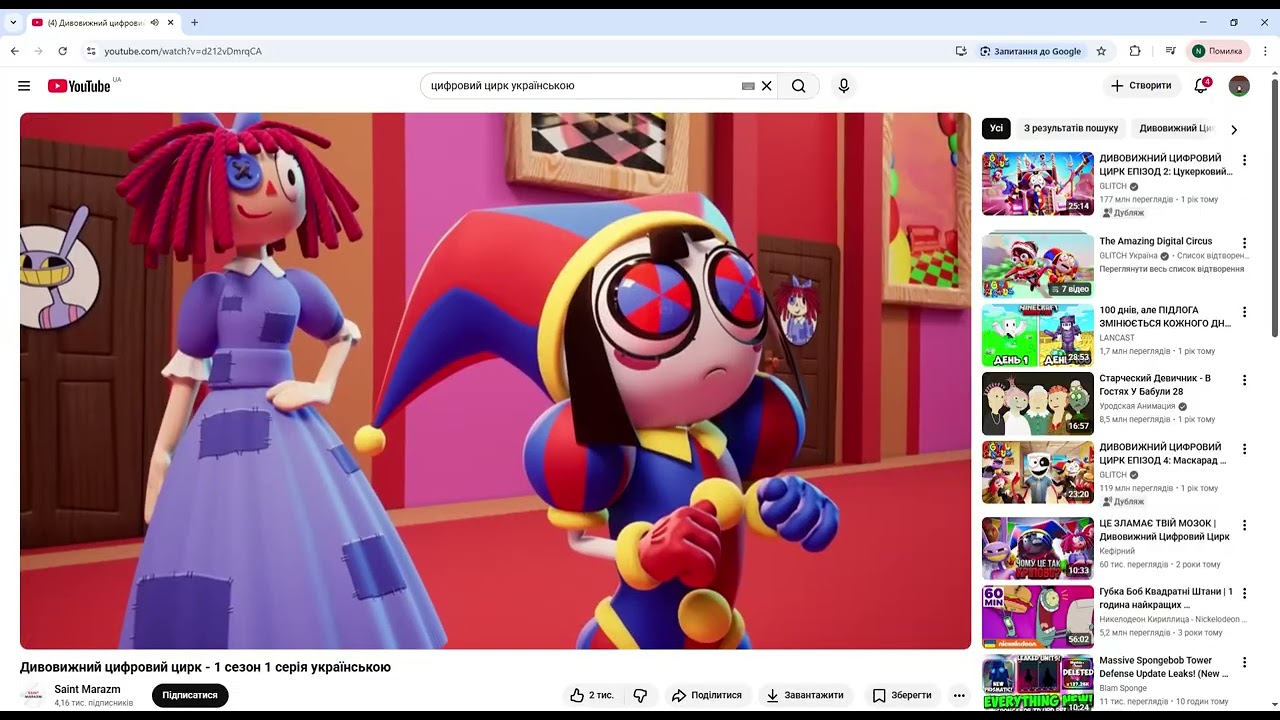Show more filter chips with right arrow

point(1234,129)
